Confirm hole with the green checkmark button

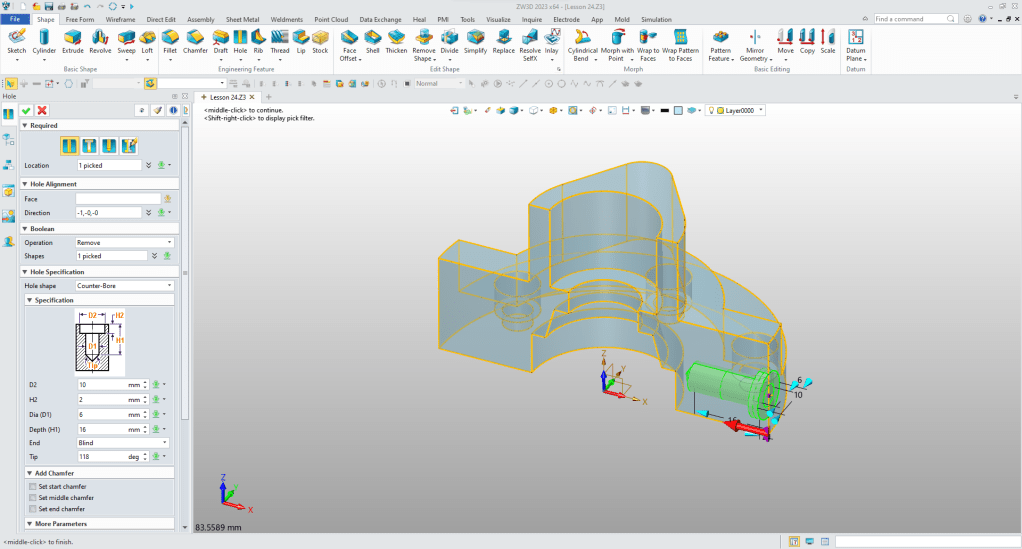[x=26, y=110]
